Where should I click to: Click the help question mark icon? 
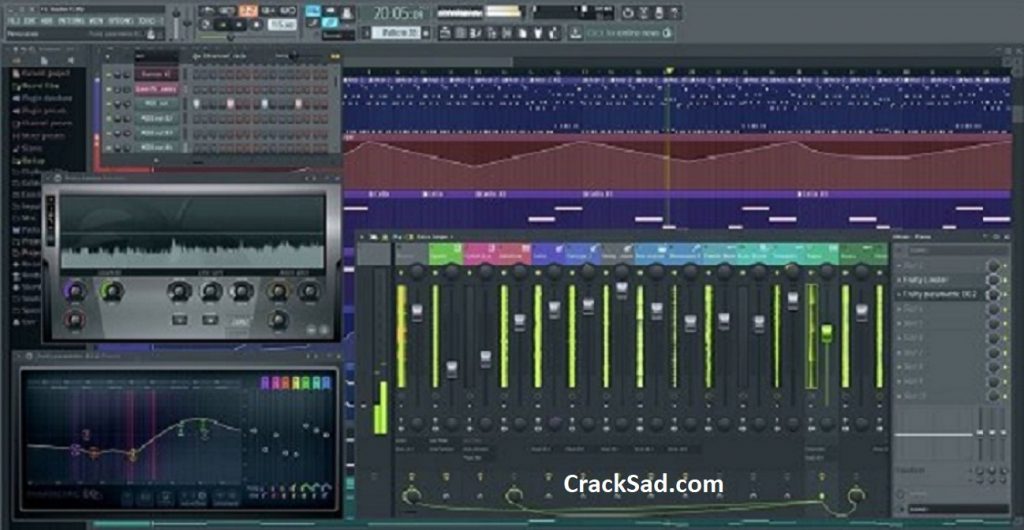pos(674,13)
